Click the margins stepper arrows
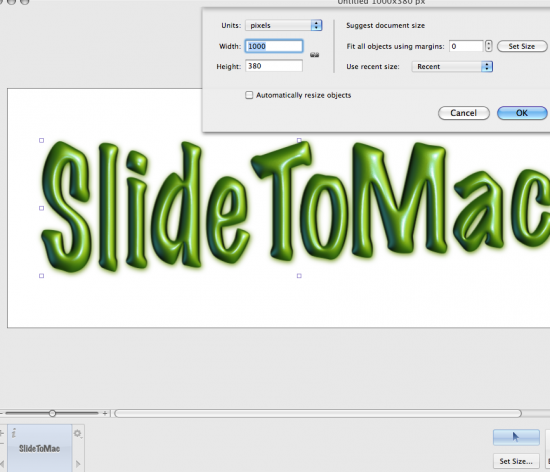Viewport: 550px width, 472px height. click(489, 46)
